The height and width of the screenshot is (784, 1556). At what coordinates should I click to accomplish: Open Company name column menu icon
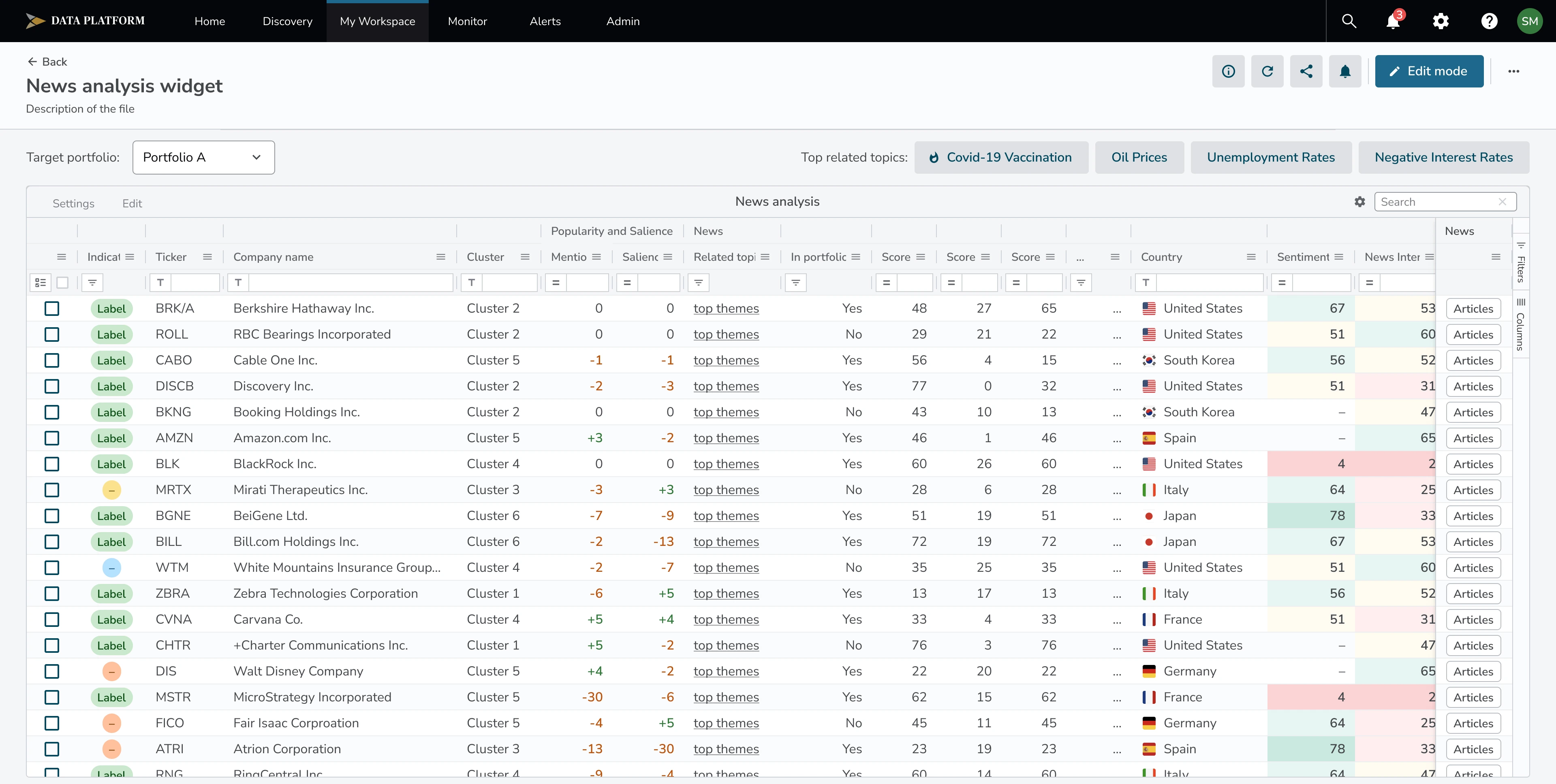pos(441,256)
